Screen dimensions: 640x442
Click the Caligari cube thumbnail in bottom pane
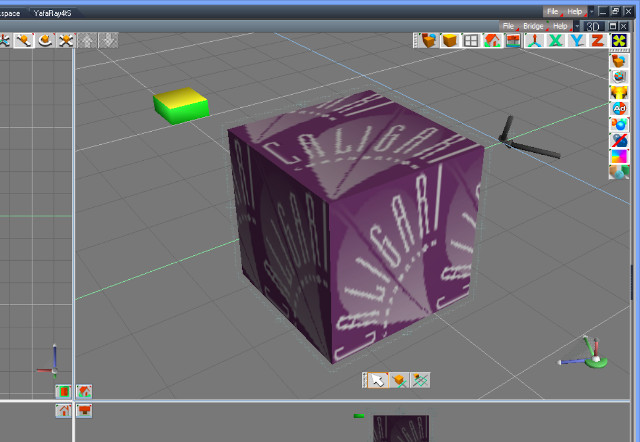(x=401, y=429)
